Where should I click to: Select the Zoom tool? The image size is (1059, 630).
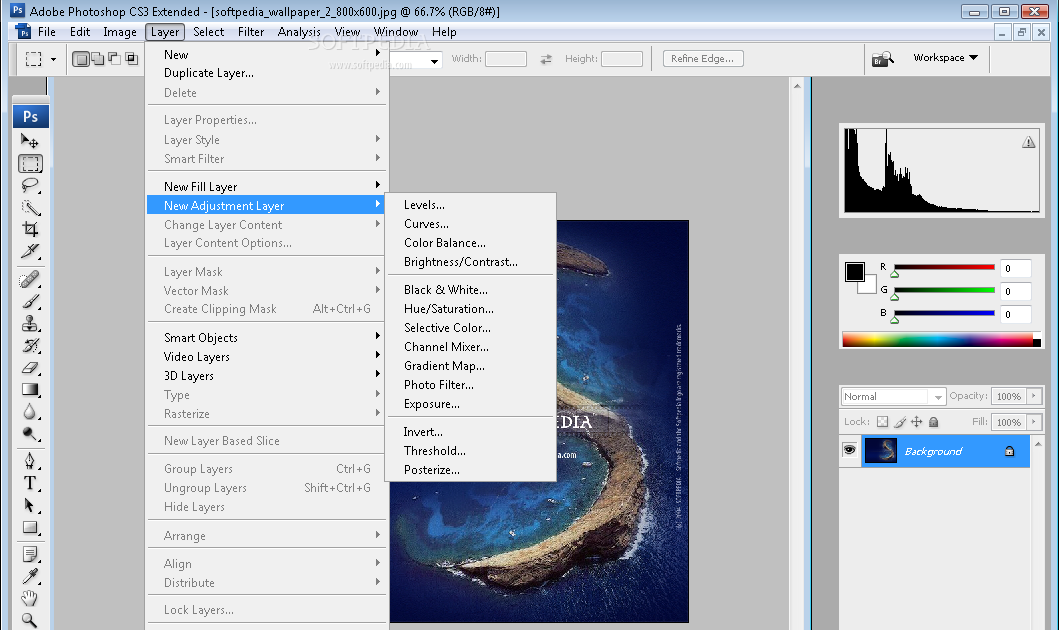pyautogui.click(x=30, y=620)
